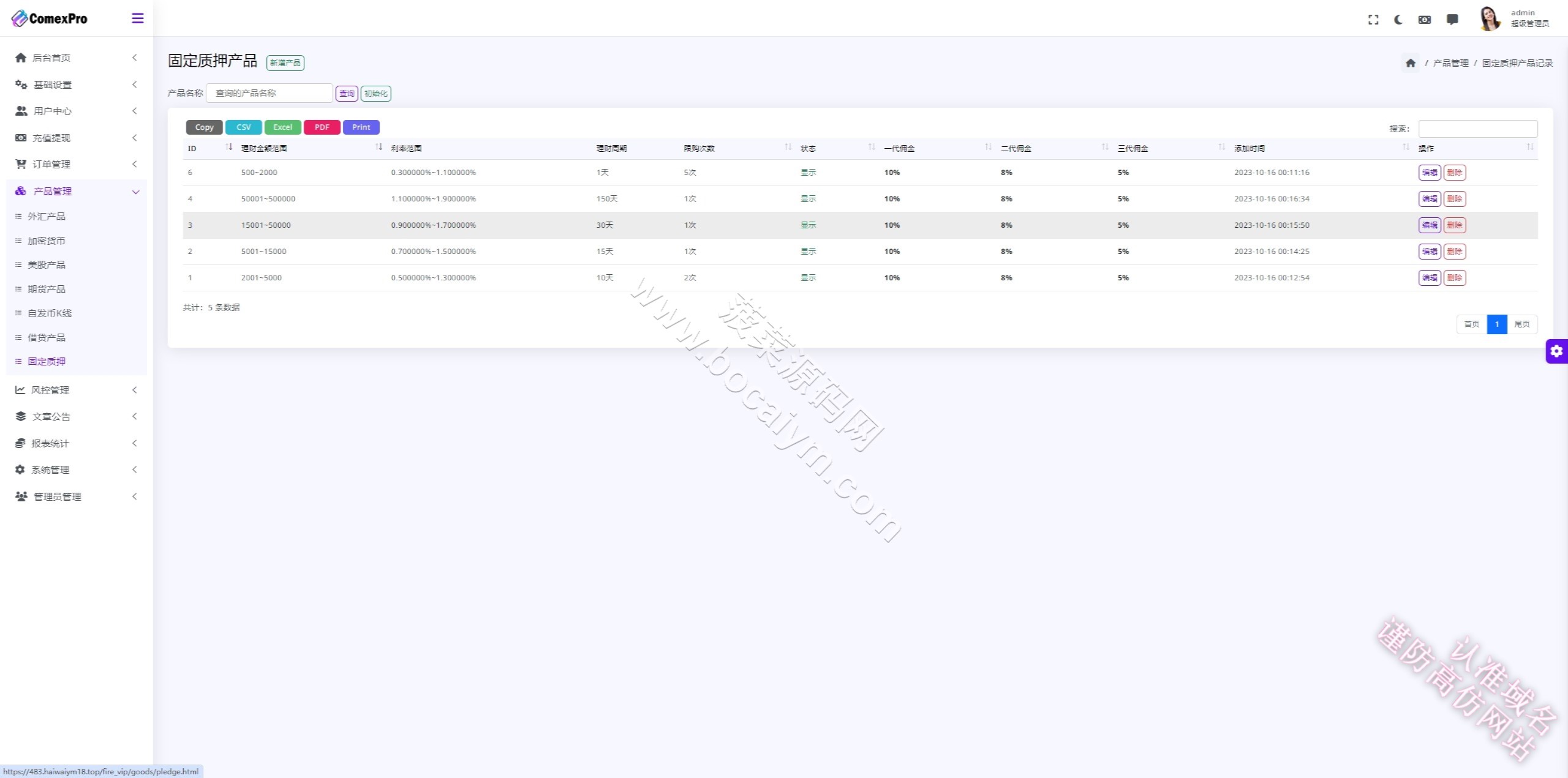Open the cash banknote icon in header
Viewport: 1568px width, 778px height.
coord(1425,20)
